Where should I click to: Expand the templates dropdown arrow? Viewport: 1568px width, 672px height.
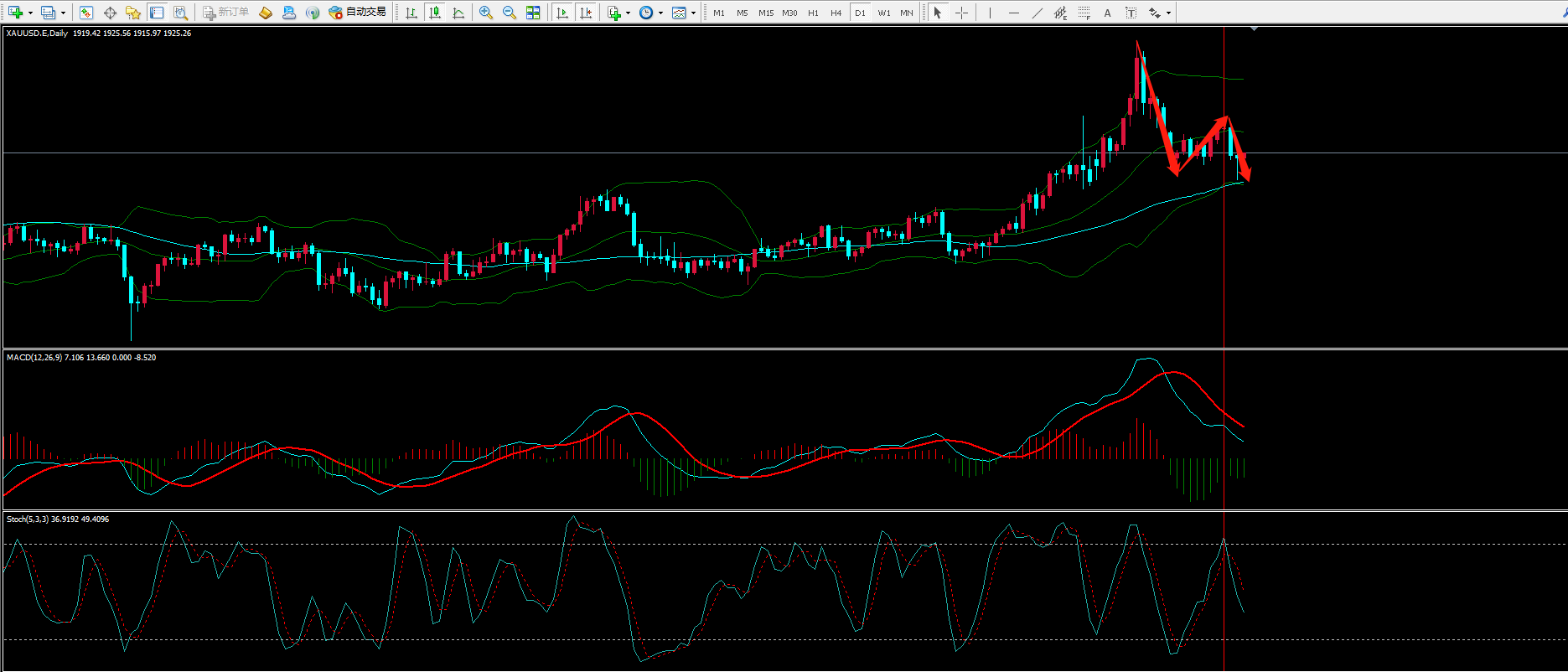tap(693, 13)
